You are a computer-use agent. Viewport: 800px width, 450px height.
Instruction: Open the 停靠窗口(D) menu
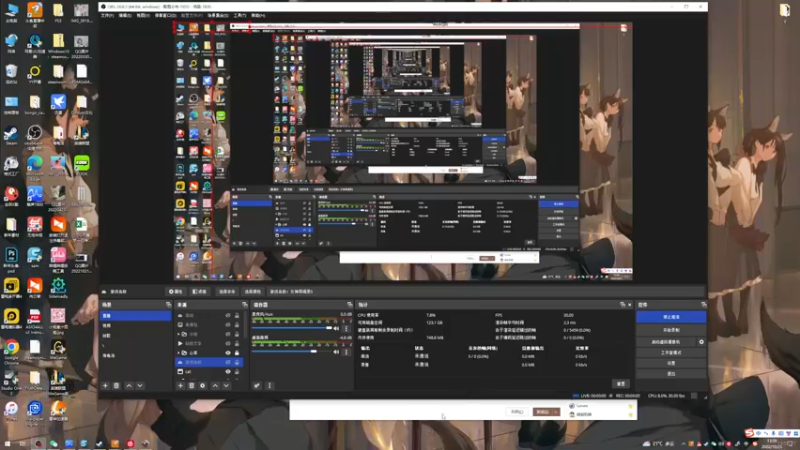[165, 16]
